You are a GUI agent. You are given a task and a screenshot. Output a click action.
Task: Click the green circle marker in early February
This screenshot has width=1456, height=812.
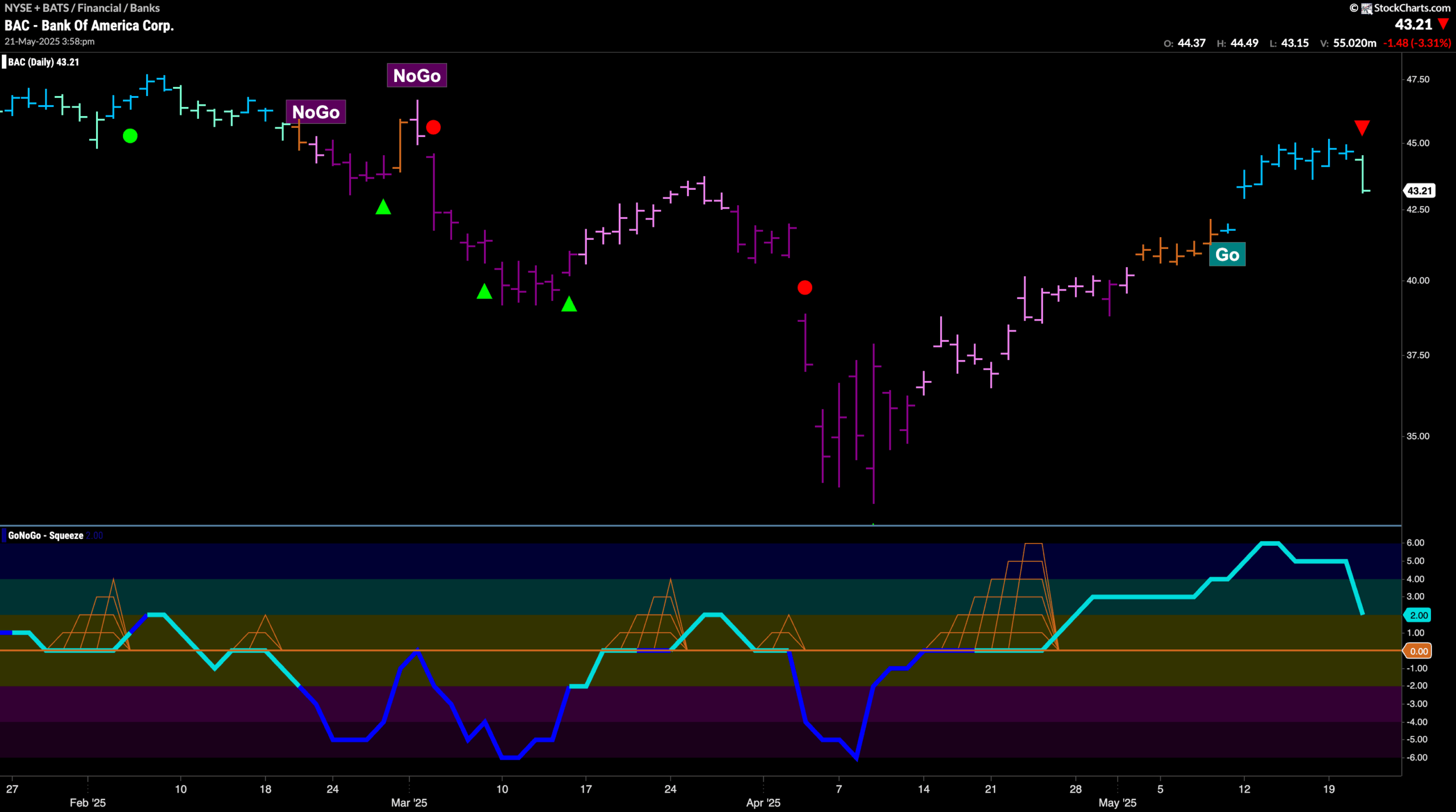coord(130,136)
